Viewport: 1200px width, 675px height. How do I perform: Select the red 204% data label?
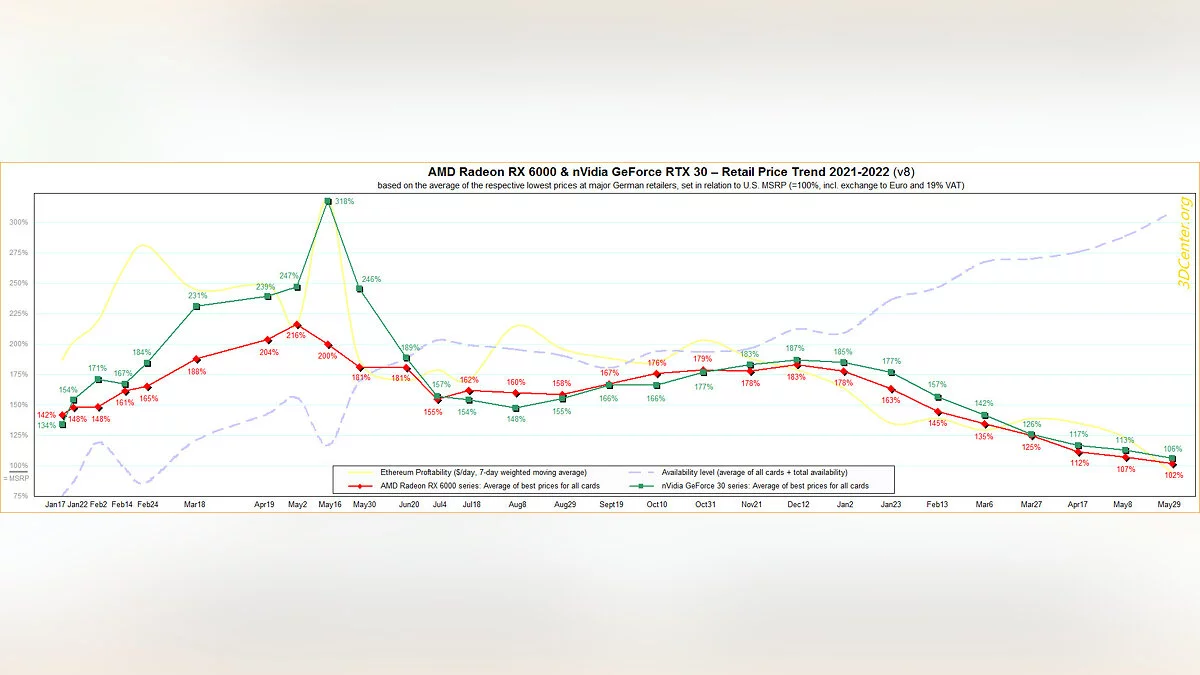click(x=269, y=352)
